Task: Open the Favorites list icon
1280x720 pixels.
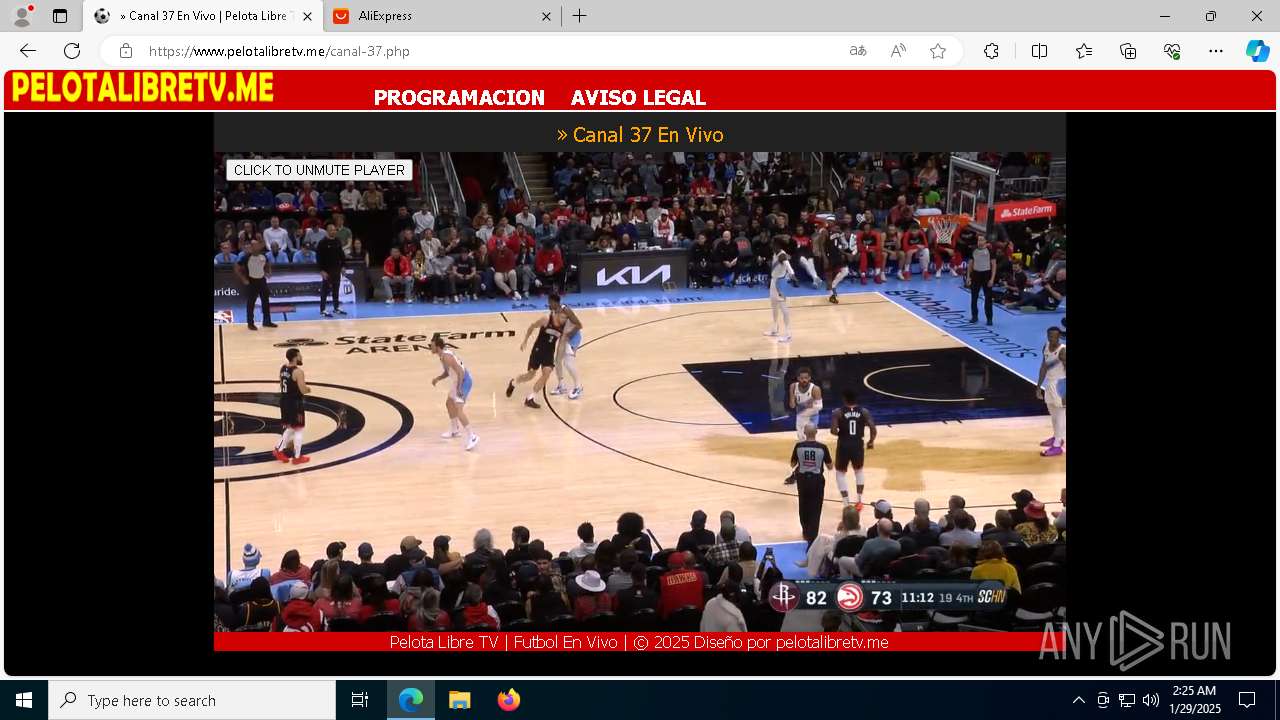Action: (1084, 51)
